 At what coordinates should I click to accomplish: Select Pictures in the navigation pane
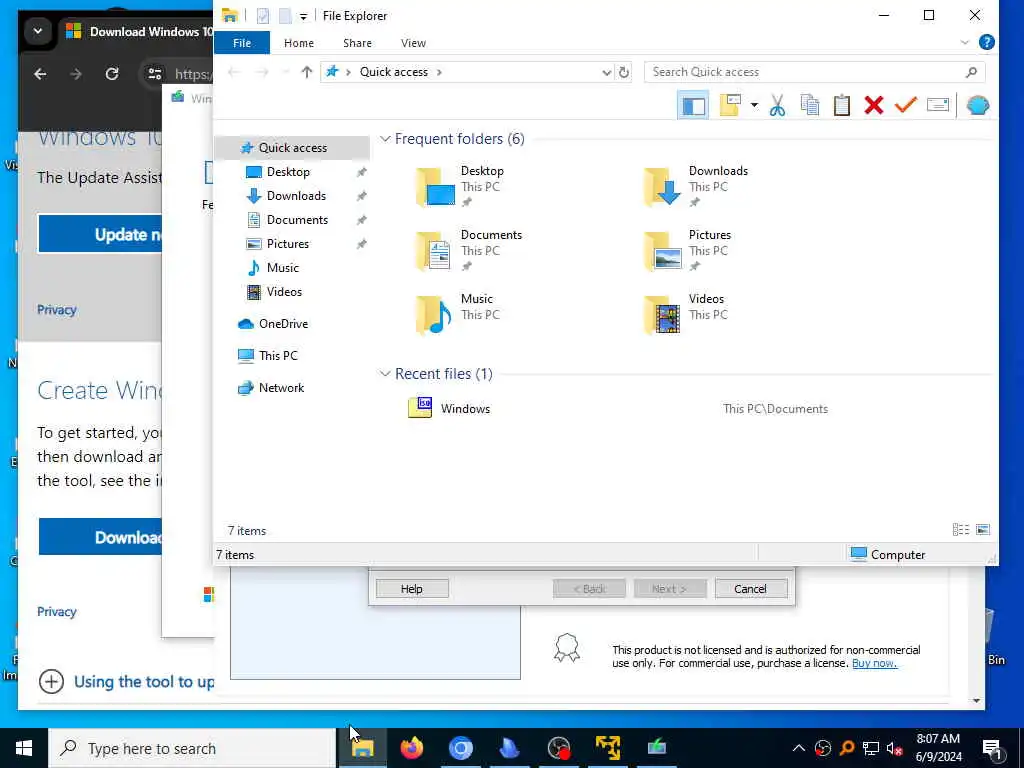[x=287, y=244]
